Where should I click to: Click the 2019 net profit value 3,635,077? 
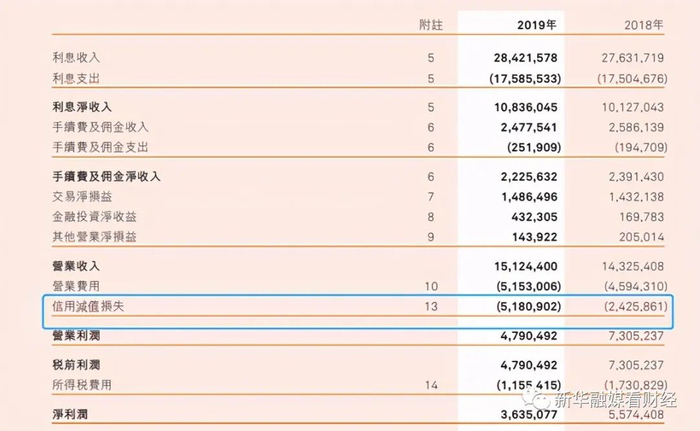[x=527, y=410]
